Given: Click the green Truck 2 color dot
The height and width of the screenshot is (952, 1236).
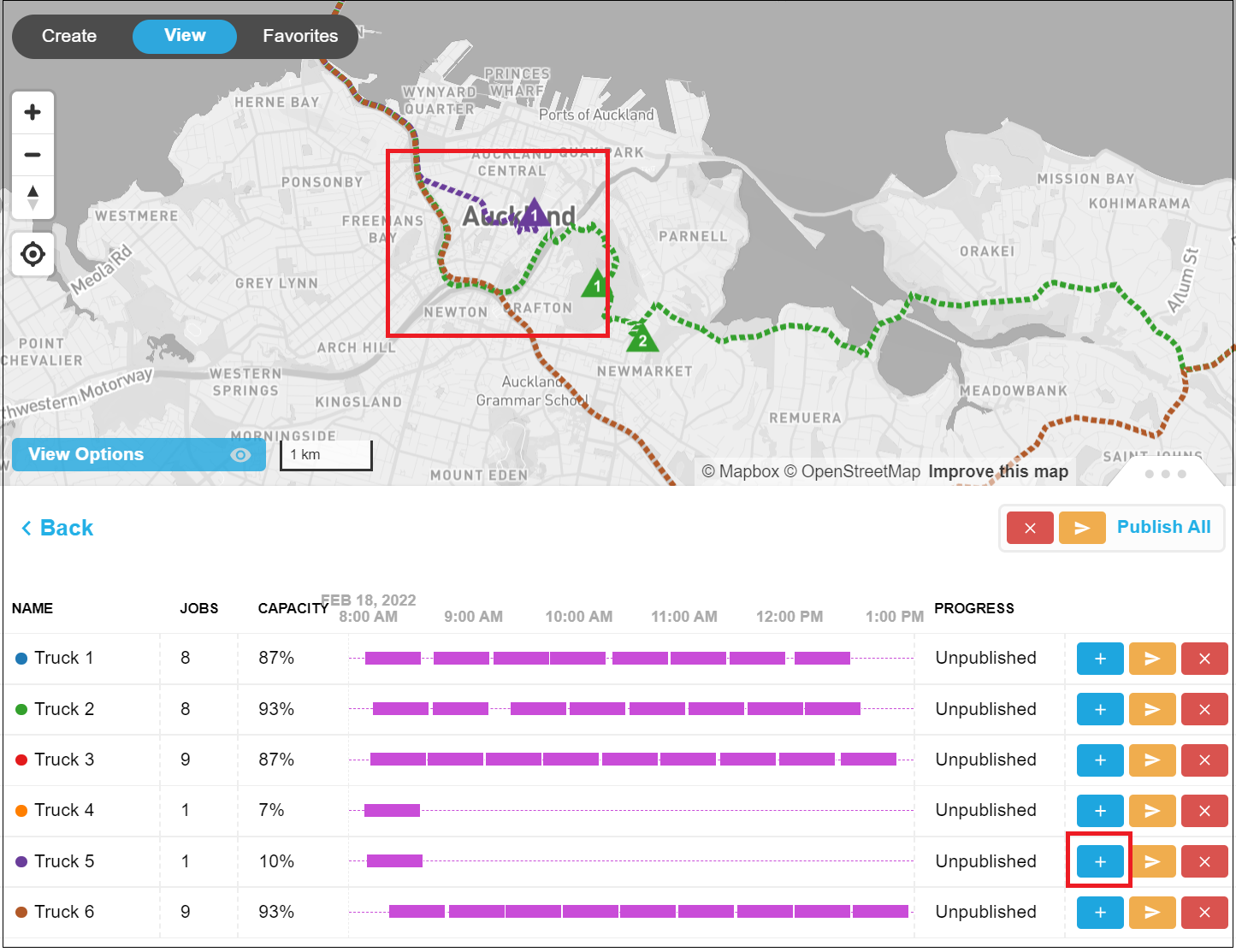Looking at the screenshot, I should click(x=21, y=710).
